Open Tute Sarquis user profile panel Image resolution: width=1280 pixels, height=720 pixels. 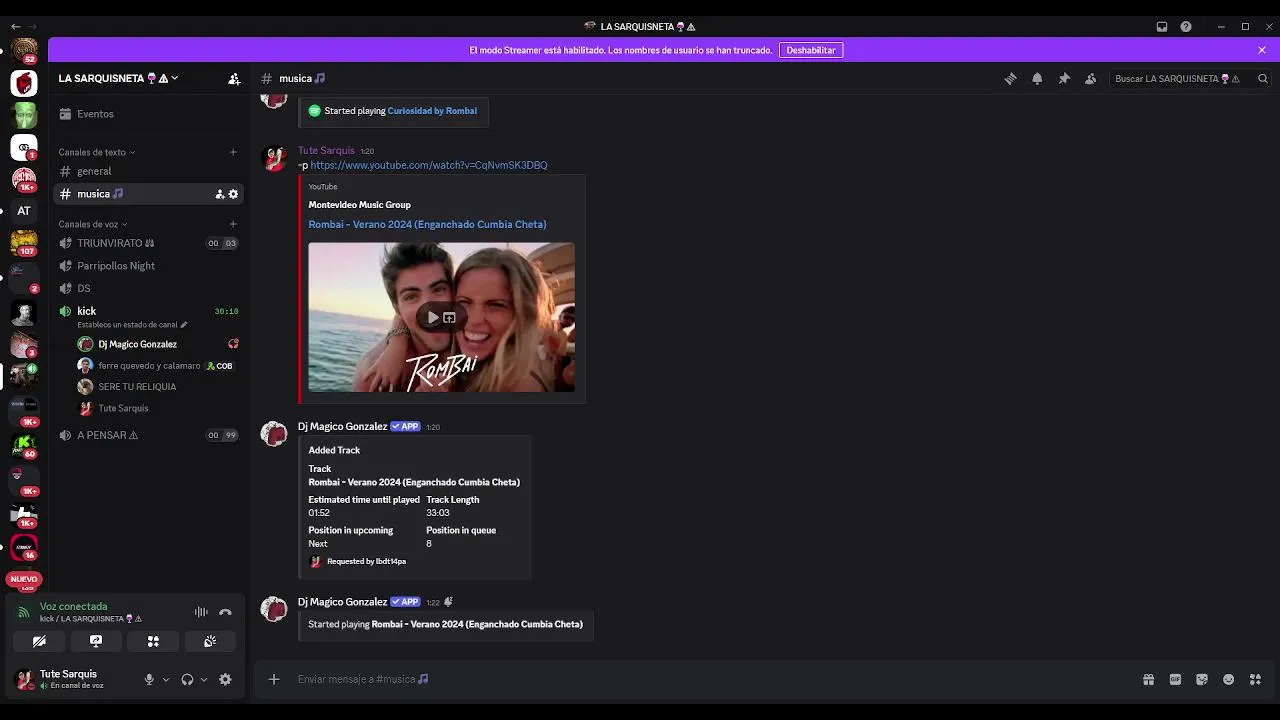(x=72, y=679)
